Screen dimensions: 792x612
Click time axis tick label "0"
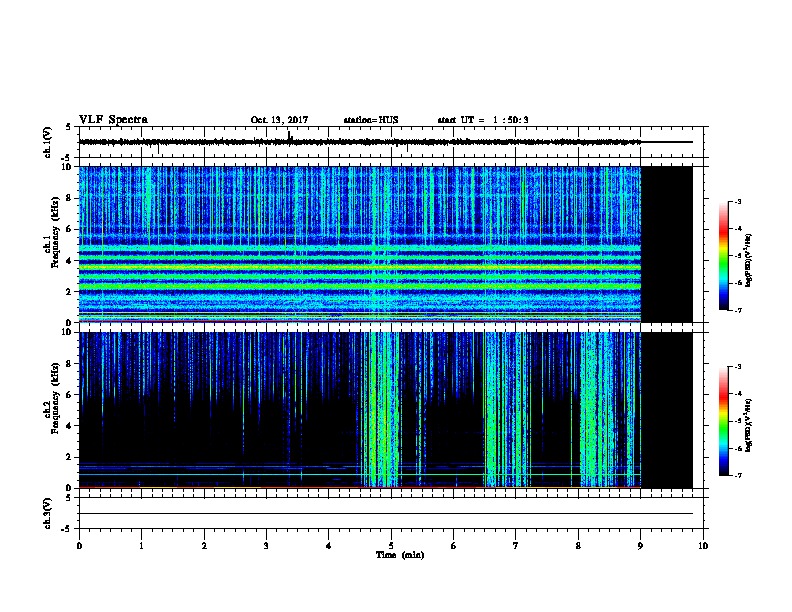pyautogui.click(x=79, y=546)
